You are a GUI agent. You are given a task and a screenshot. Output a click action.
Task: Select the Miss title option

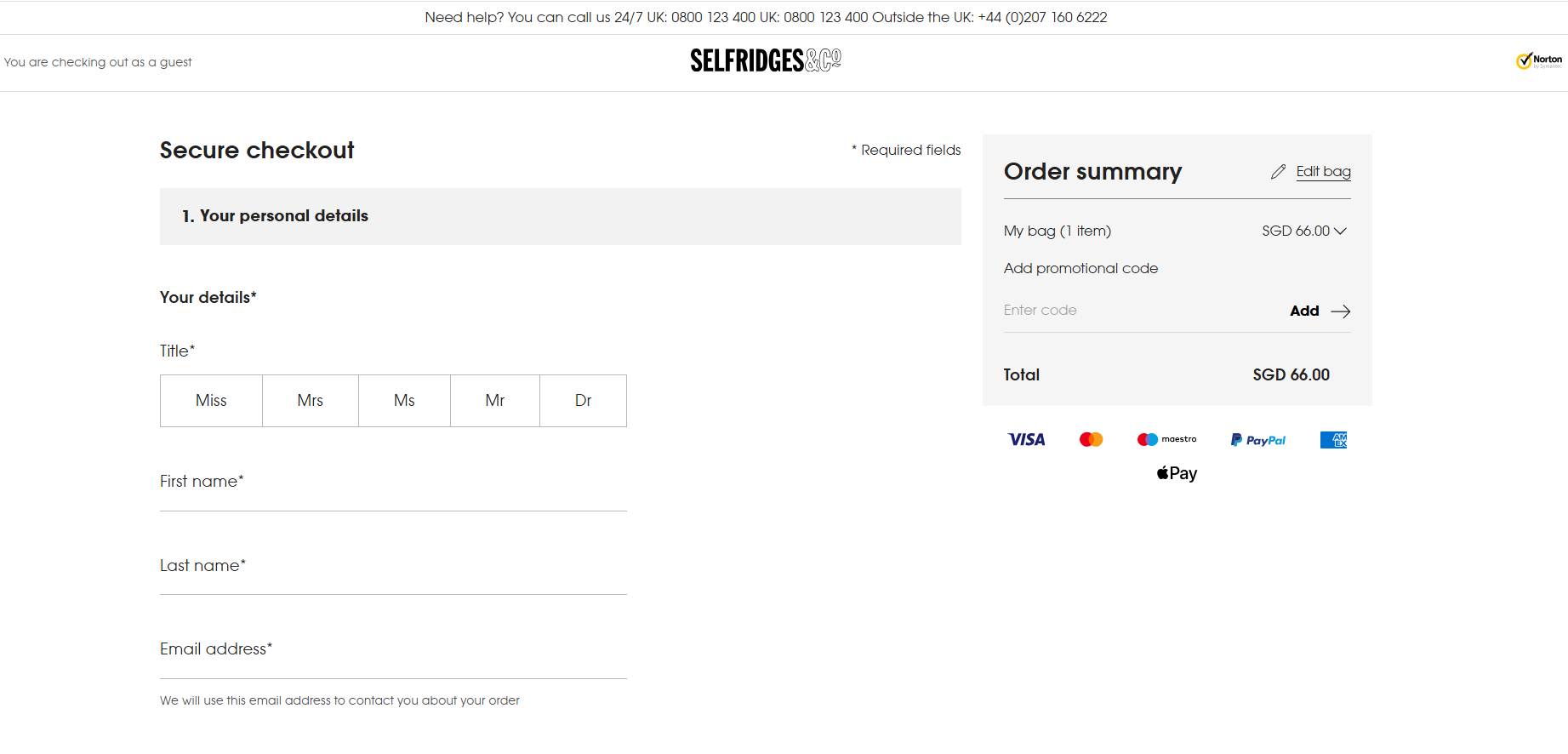(x=211, y=401)
